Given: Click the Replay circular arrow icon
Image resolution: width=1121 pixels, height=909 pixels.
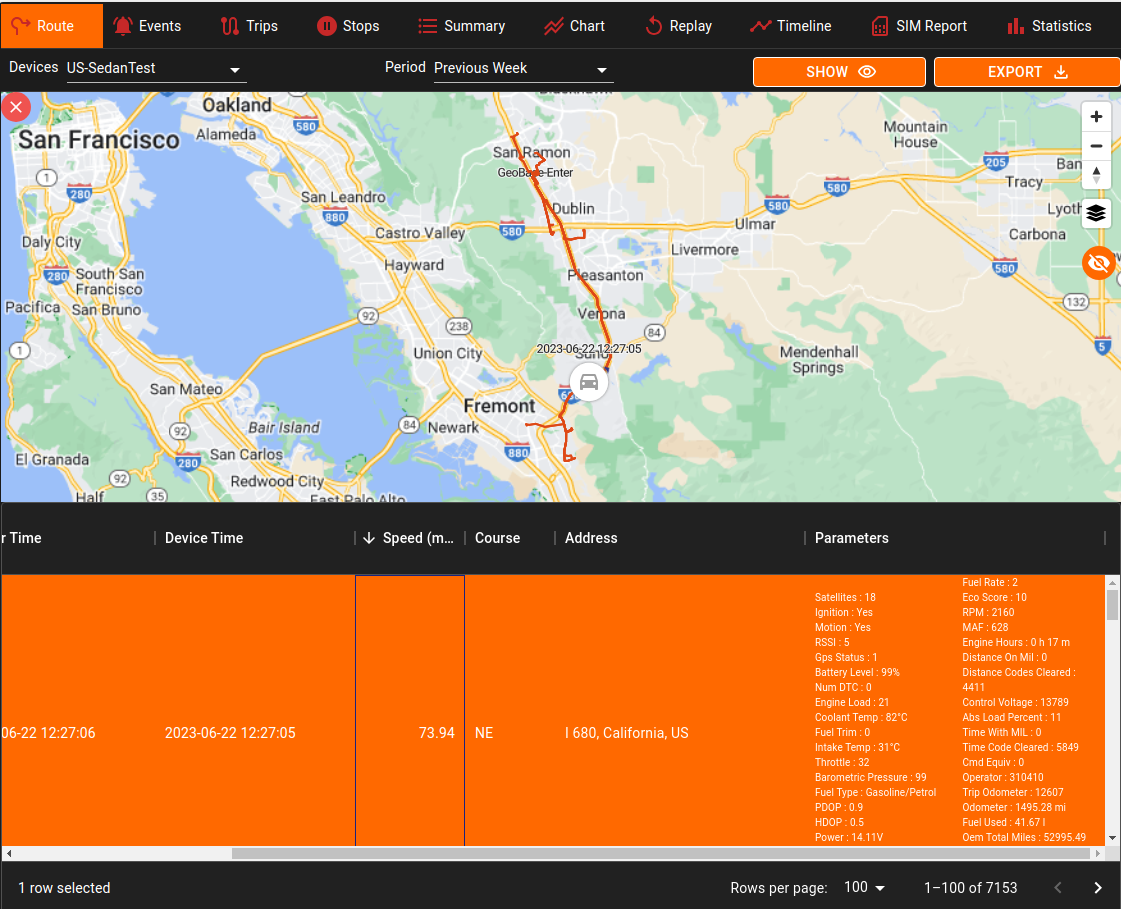Looking at the screenshot, I should (653, 26).
